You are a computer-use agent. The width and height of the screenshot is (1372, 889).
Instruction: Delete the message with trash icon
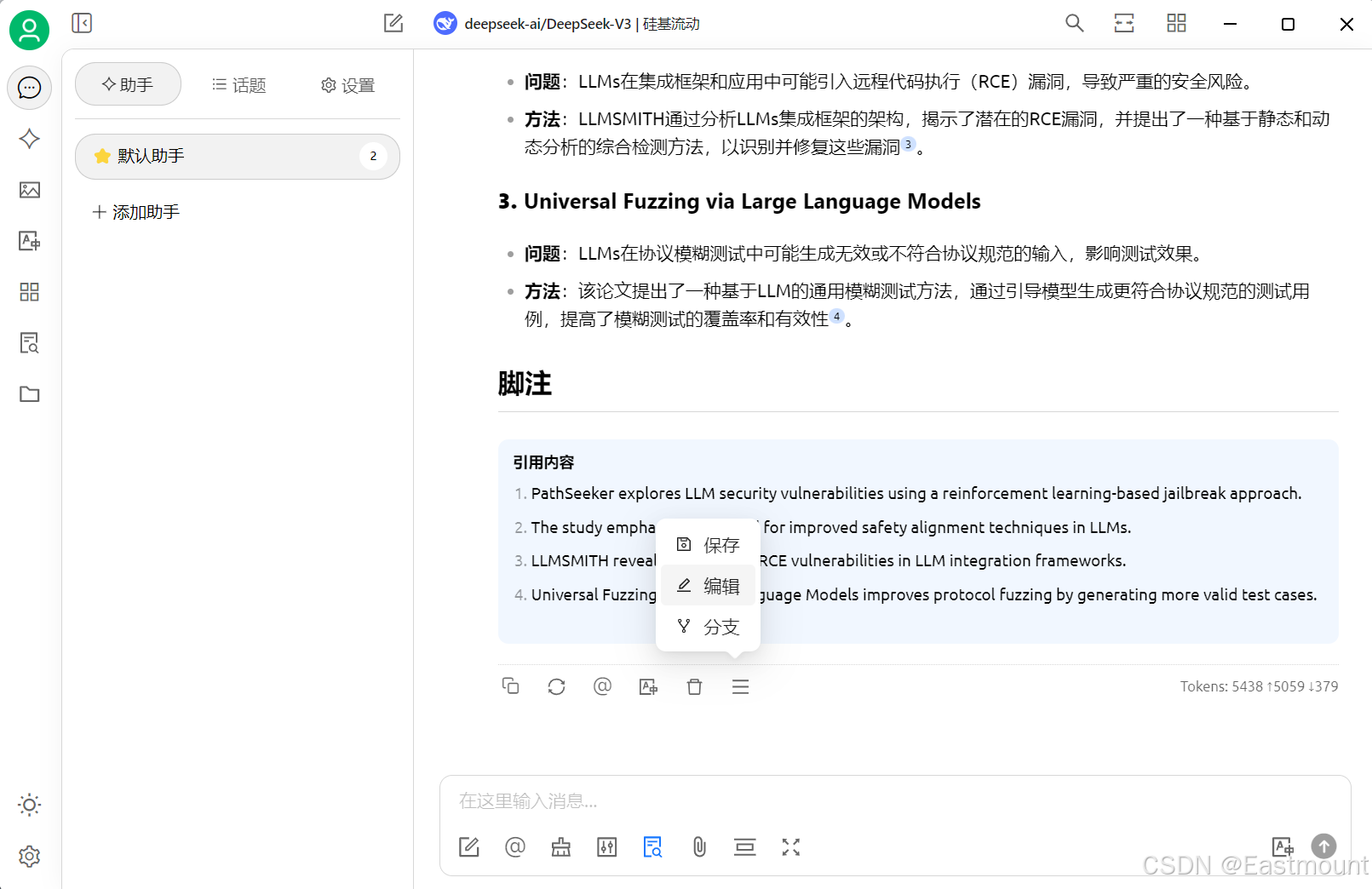point(694,686)
